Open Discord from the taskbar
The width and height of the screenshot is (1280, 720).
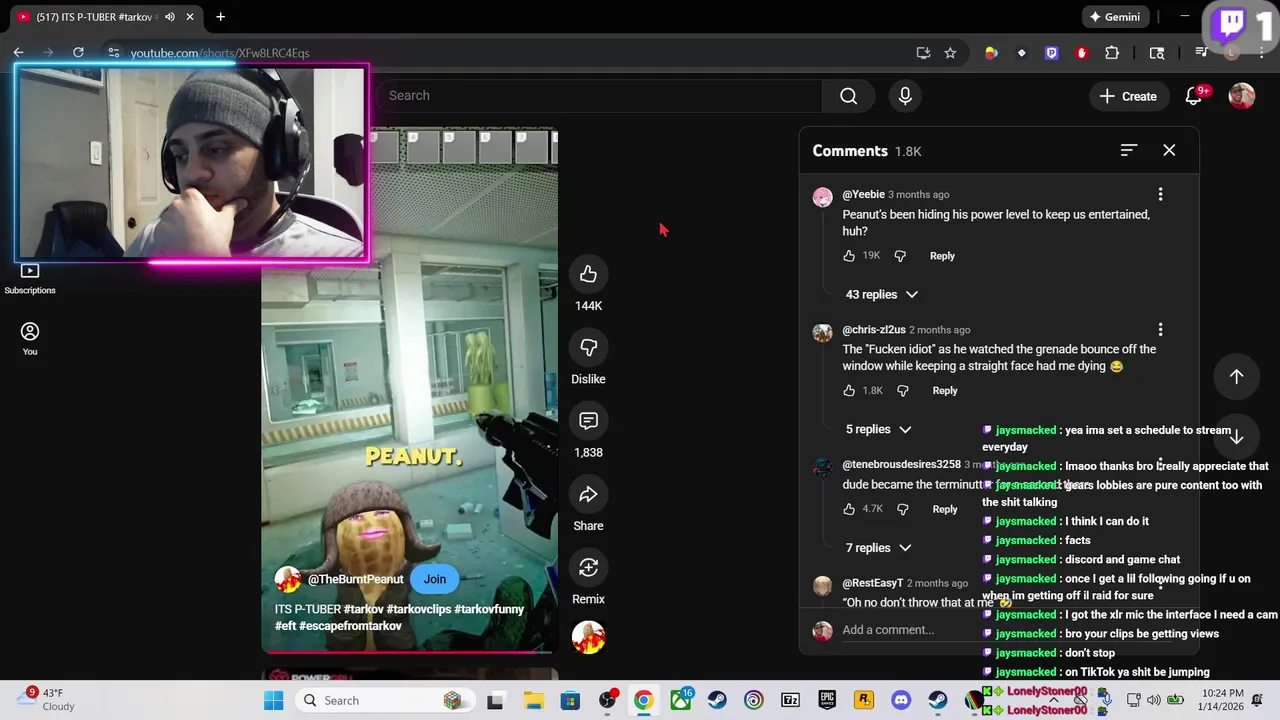click(x=901, y=700)
